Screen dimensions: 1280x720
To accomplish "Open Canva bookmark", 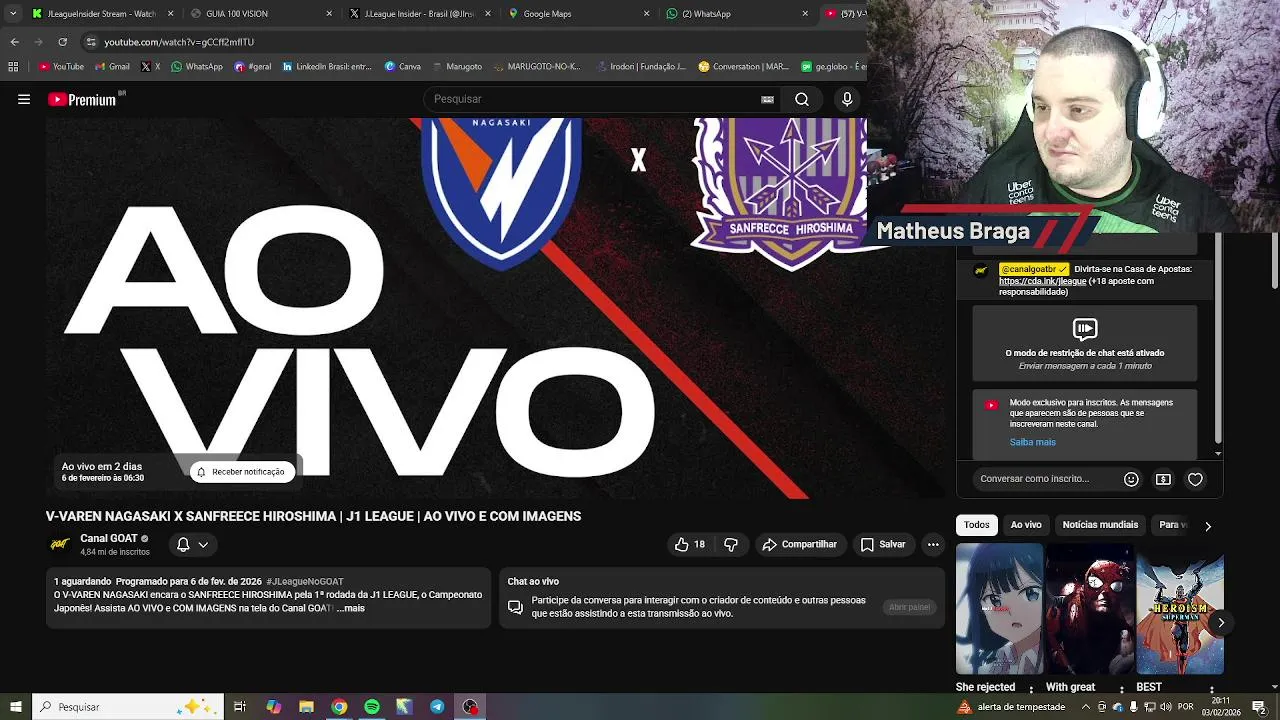I will pos(403,67).
